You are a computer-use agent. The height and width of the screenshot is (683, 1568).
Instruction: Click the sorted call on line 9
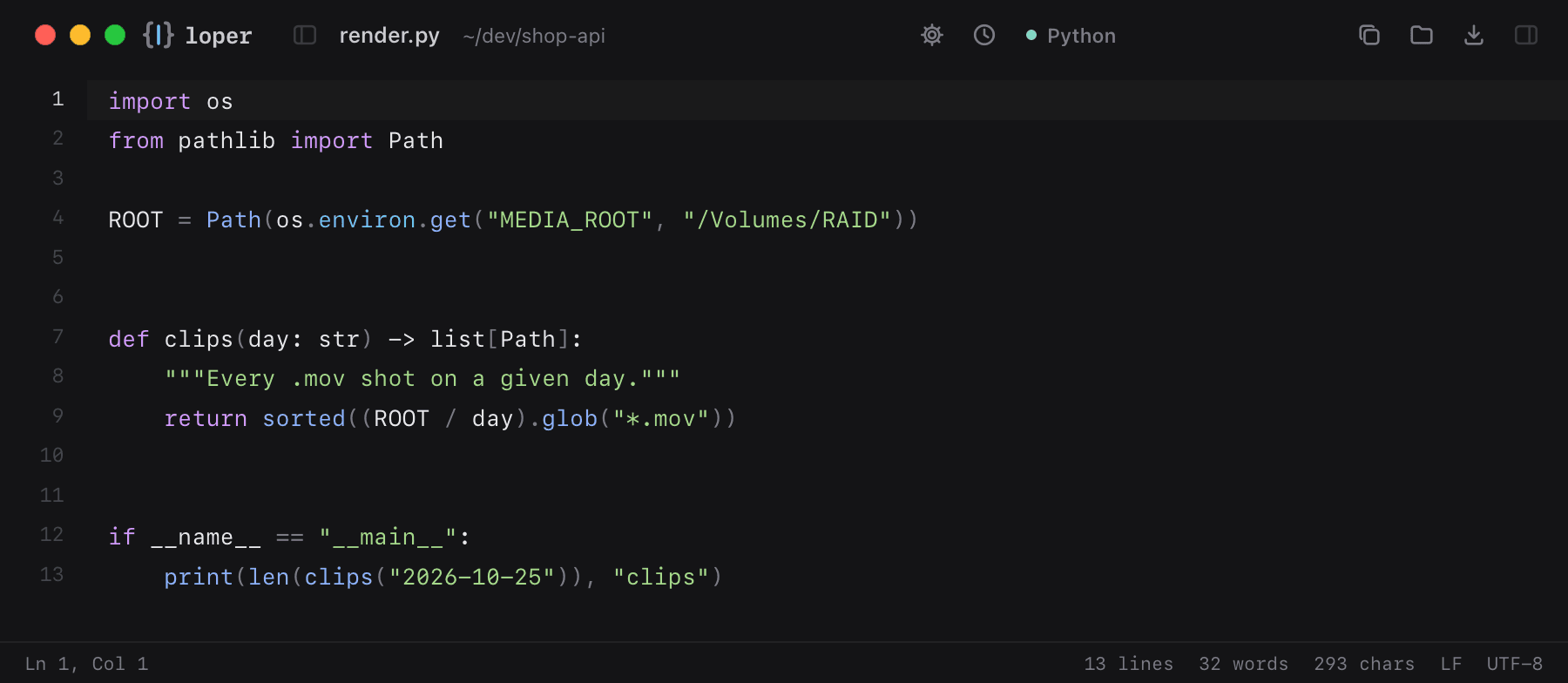tap(304, 418)
